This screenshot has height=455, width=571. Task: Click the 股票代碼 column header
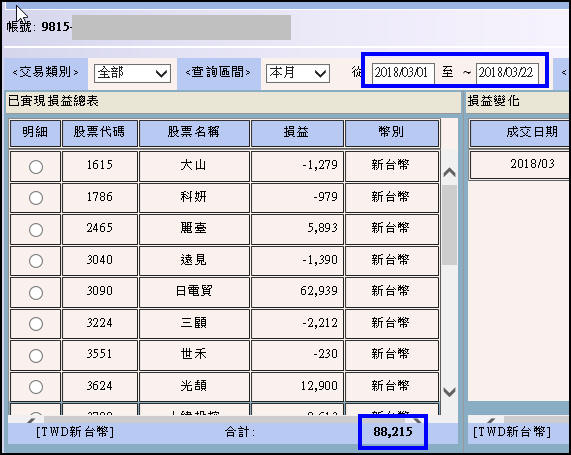click(x=100, y=133)
